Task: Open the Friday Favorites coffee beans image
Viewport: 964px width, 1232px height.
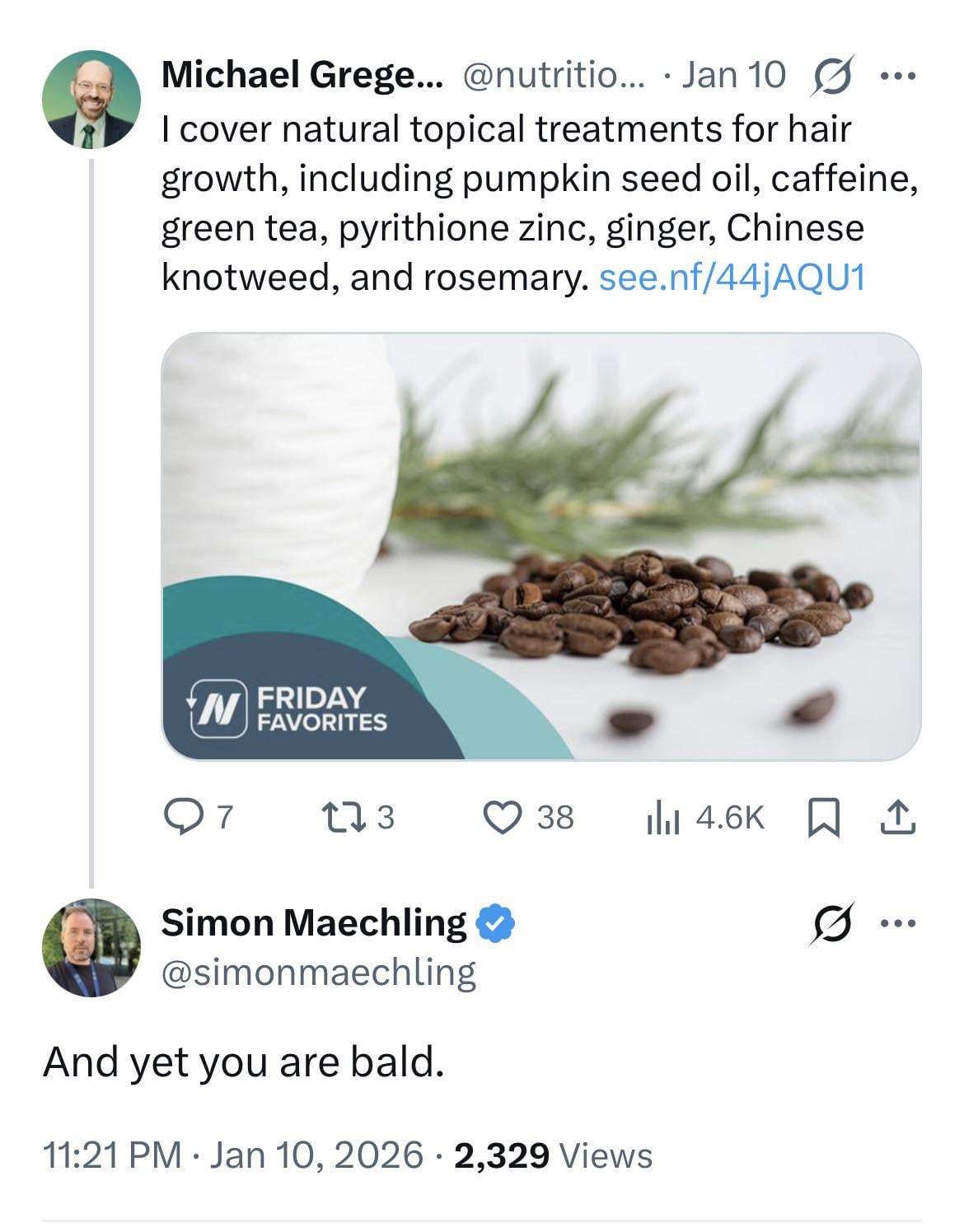Action: [x=540, y=546]
